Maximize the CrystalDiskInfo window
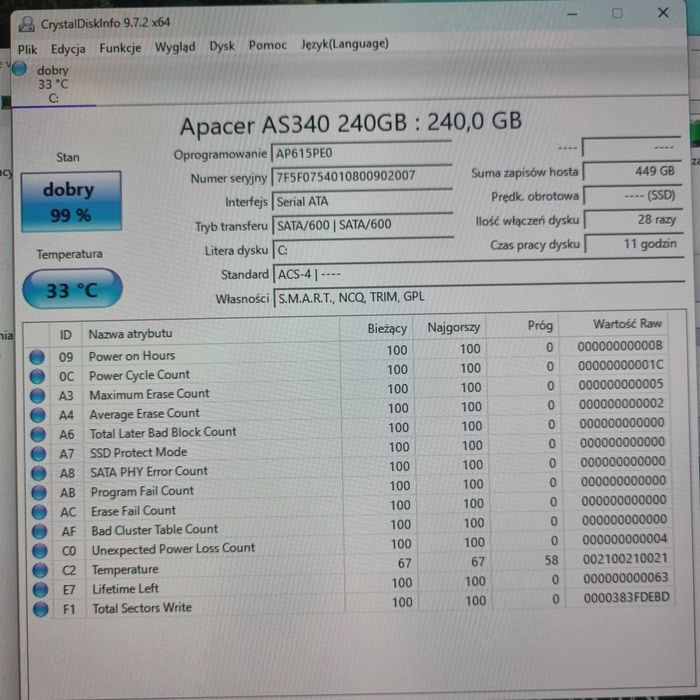The image size is (700, 700). pos(617,13)
